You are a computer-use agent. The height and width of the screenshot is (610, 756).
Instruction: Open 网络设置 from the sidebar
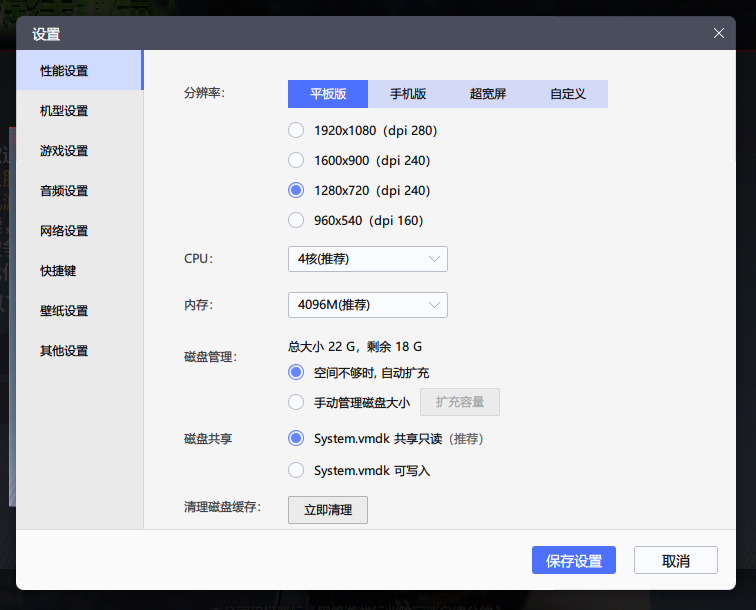[64, 231]
